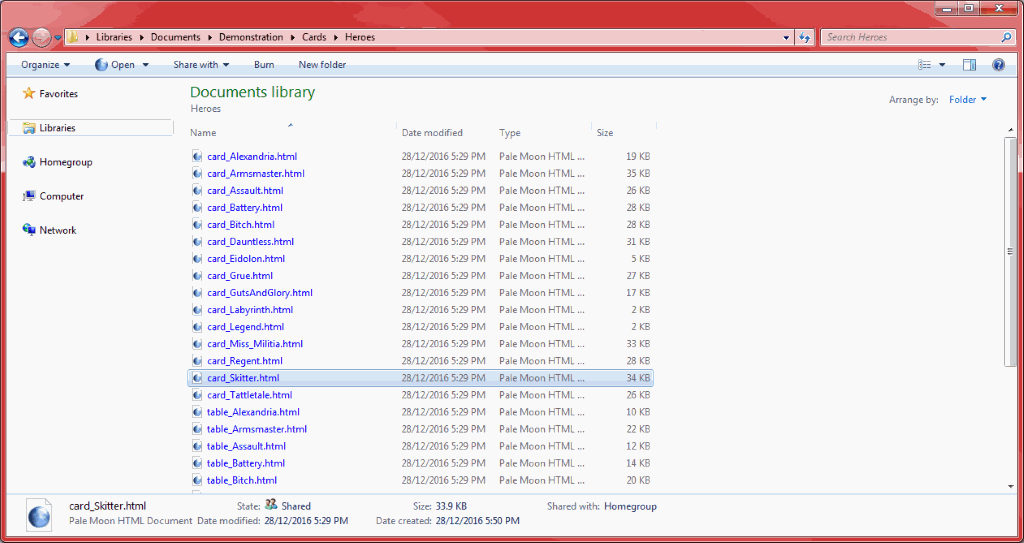Select the card_Grue.html file icon

coord(197,276)
